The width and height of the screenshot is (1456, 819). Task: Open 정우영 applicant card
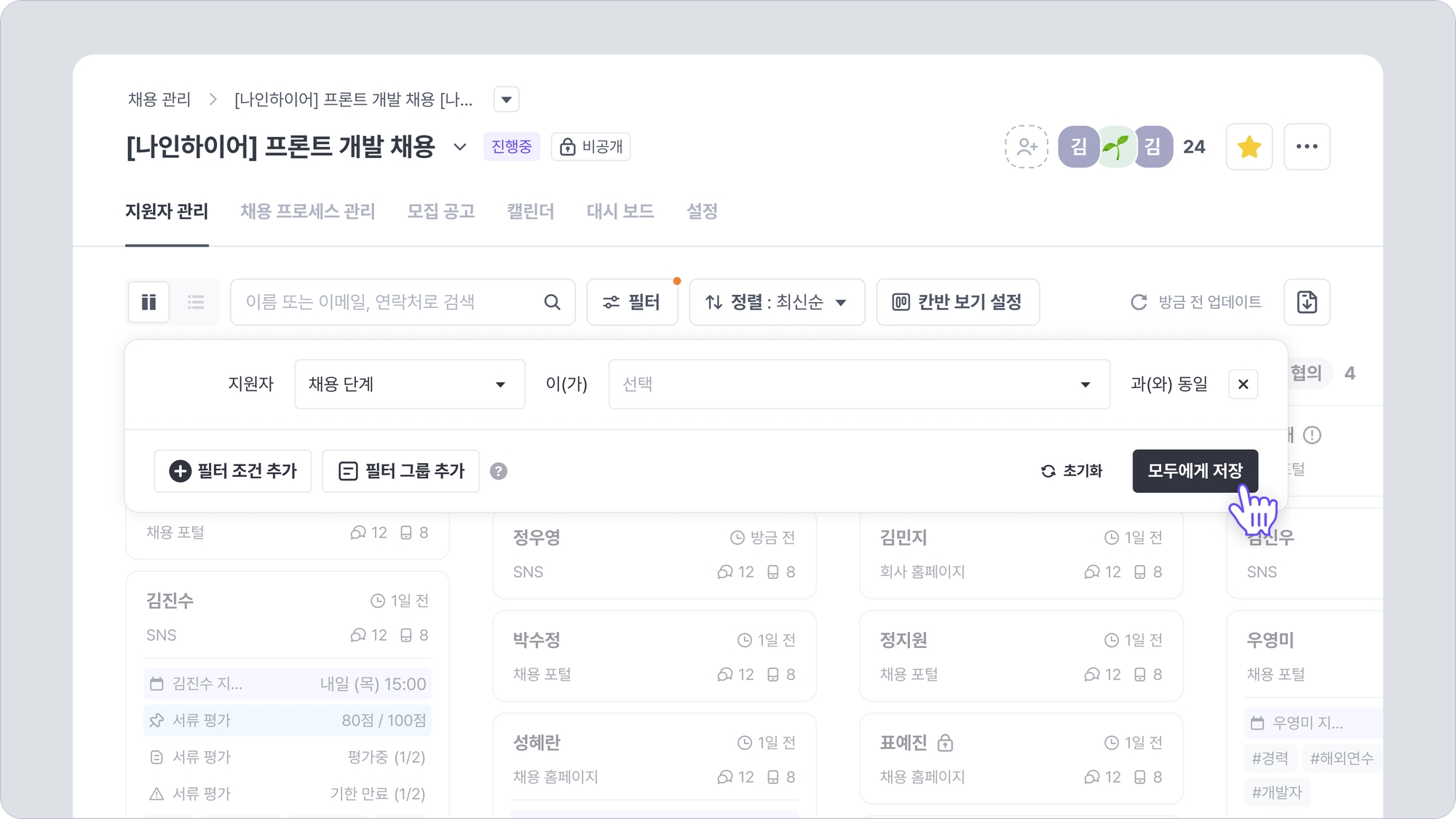pyautogui.click(x=654, y=554)
